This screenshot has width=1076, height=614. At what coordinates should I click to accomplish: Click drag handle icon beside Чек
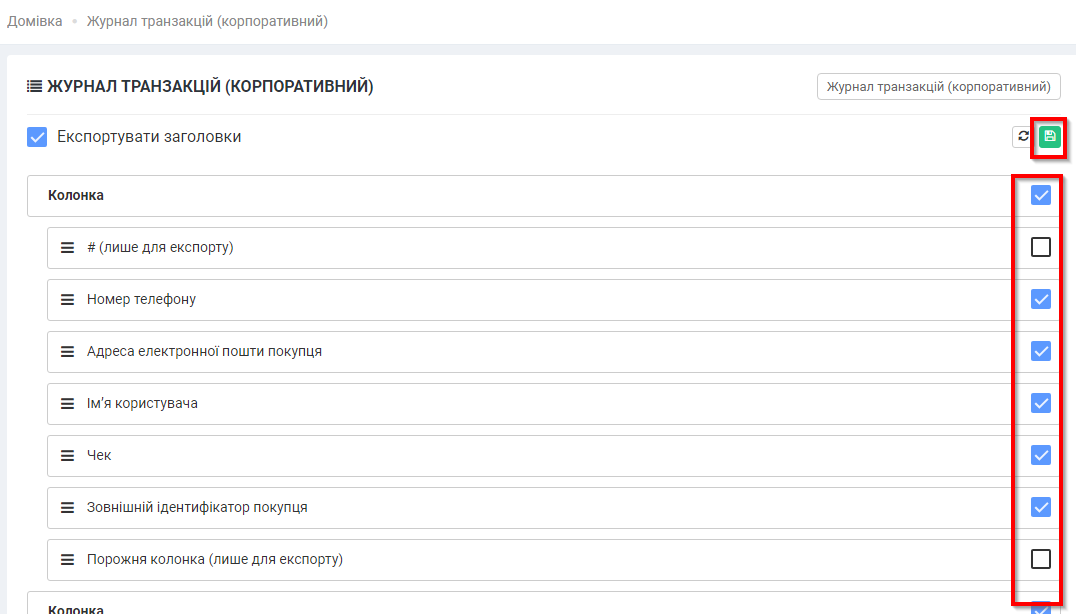(68, 455)
